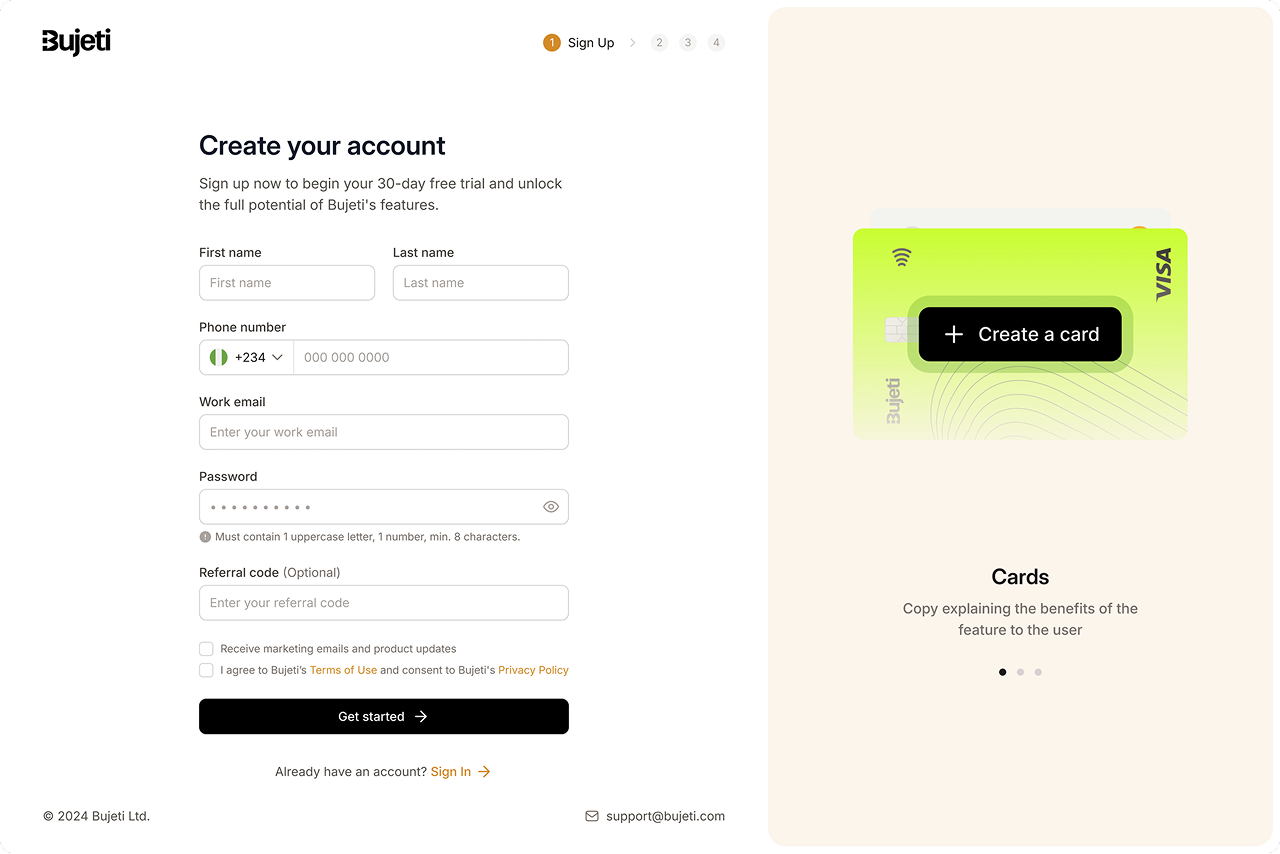Click the Bujeti logo
Screen dimensions: 1280x854
pos(76,42)
